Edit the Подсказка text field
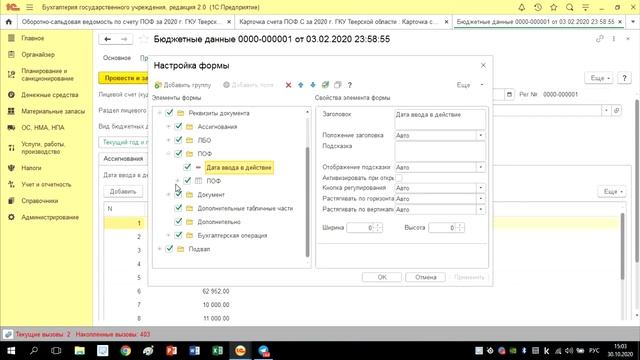Screen dimensions: 640x360 (x=440, y=151)
